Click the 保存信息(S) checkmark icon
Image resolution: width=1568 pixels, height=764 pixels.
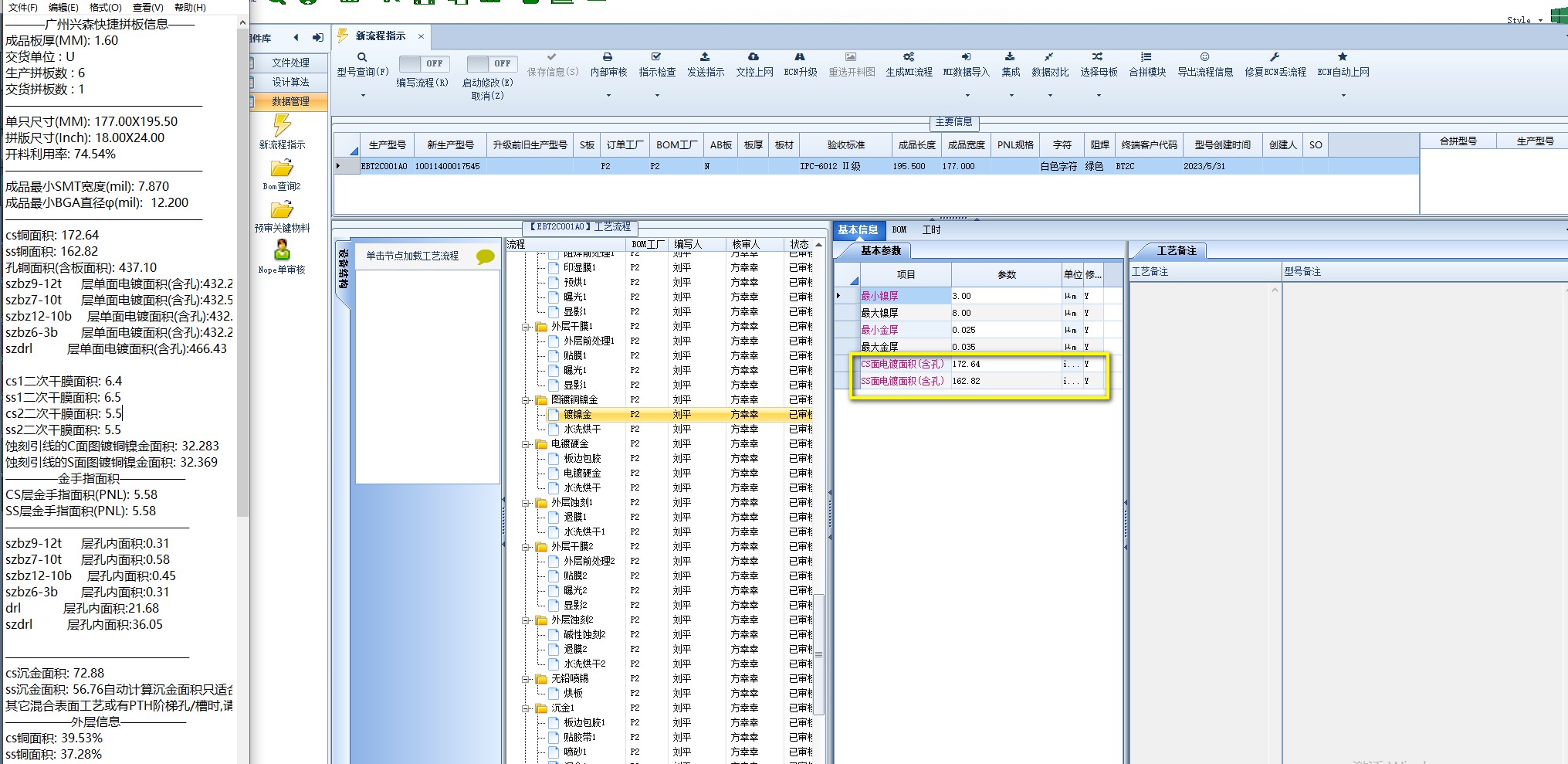552,57
